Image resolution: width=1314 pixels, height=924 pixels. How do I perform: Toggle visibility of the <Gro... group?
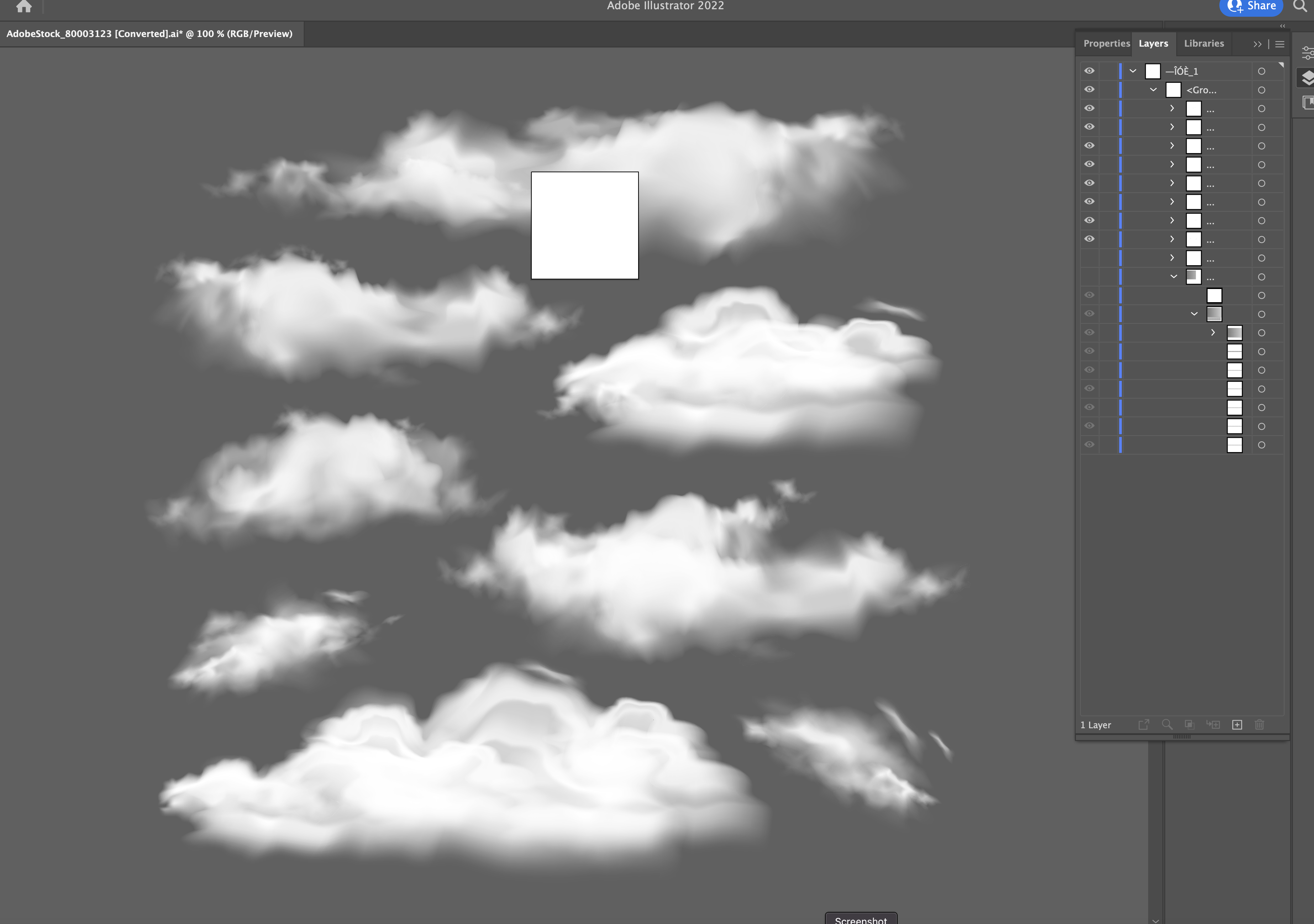click(x=1089, y=90)
